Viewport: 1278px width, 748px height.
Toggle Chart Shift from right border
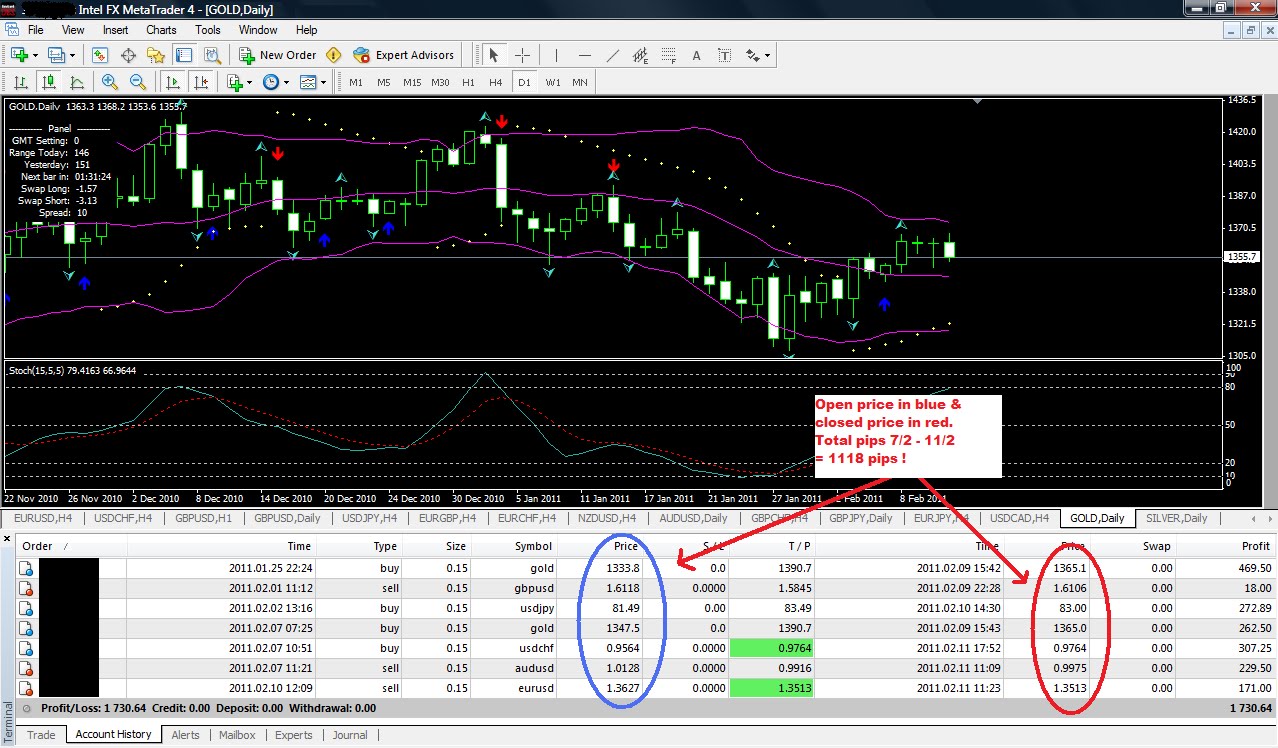tap(201, 82)
